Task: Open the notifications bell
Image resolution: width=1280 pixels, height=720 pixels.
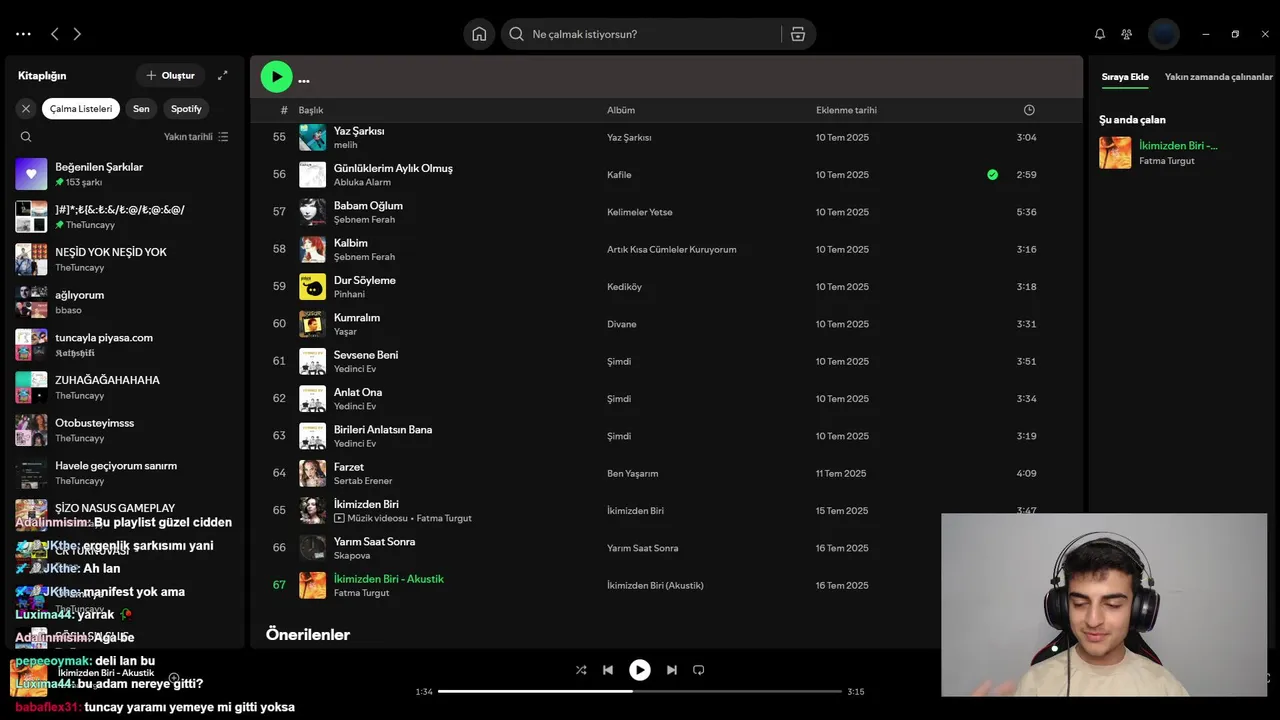Action: coord(1100,34)
